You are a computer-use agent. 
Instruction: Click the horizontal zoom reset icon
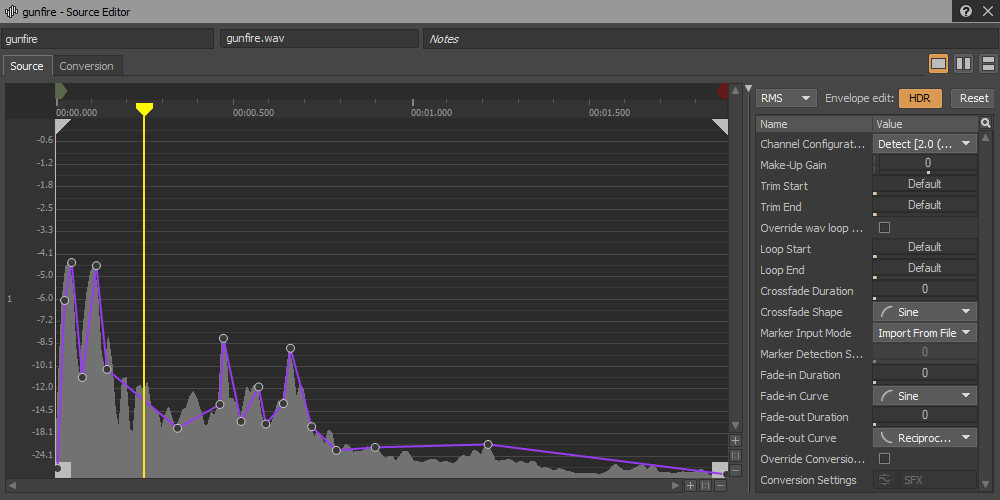point(705,486)
